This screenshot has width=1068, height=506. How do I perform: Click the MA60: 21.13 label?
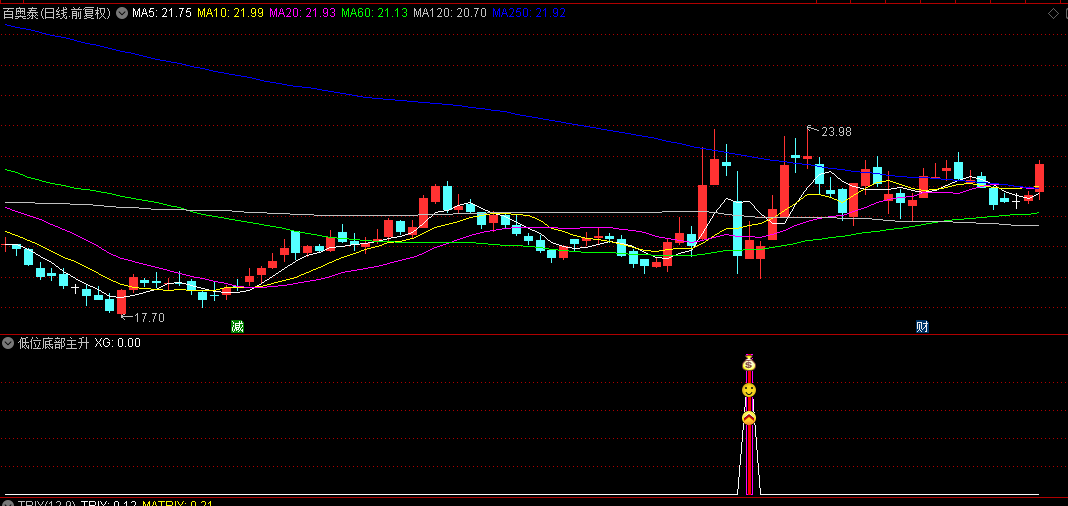374,13
